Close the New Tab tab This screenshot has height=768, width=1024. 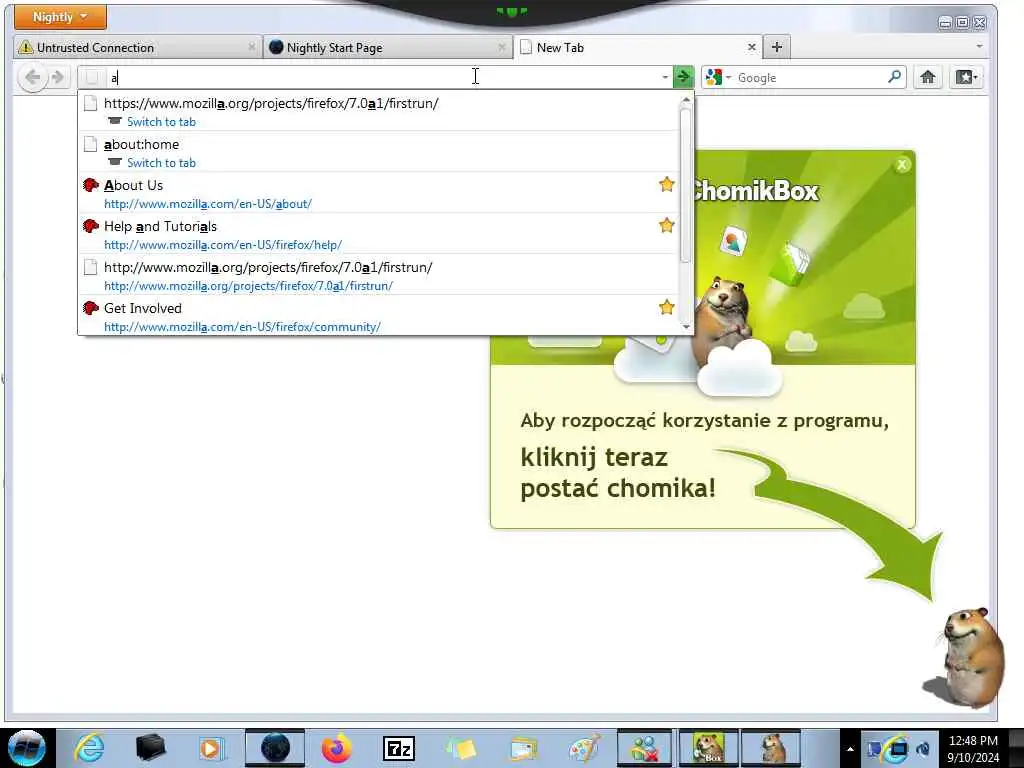click(752, 47)
